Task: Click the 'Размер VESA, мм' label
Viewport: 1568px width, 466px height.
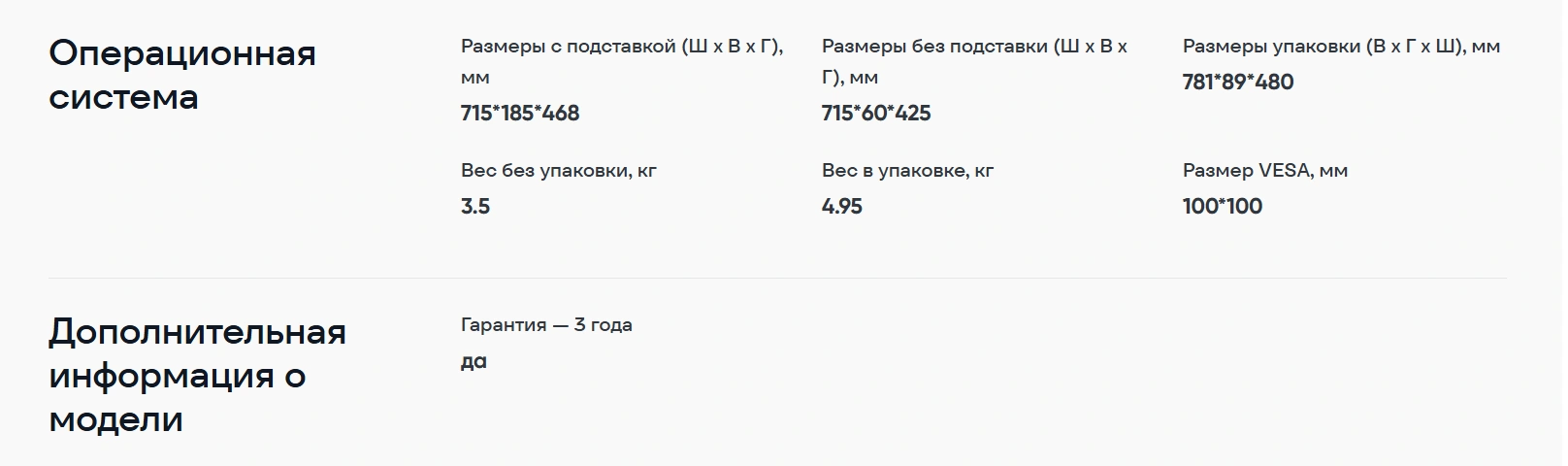Action: point(1265,171)
